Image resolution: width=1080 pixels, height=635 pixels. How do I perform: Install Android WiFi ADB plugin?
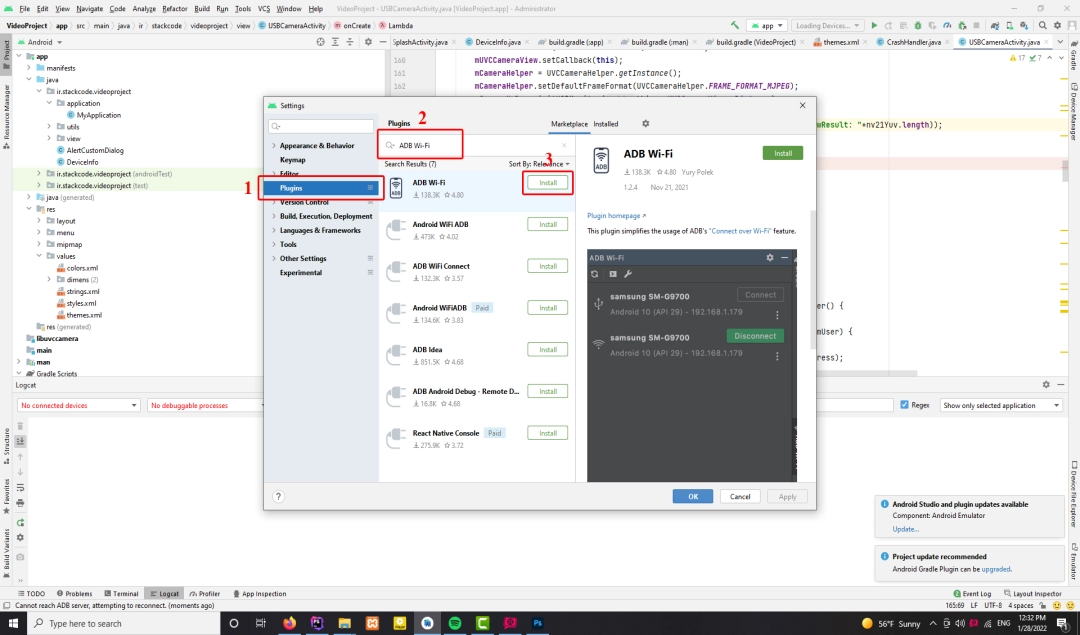pos(548,225)
